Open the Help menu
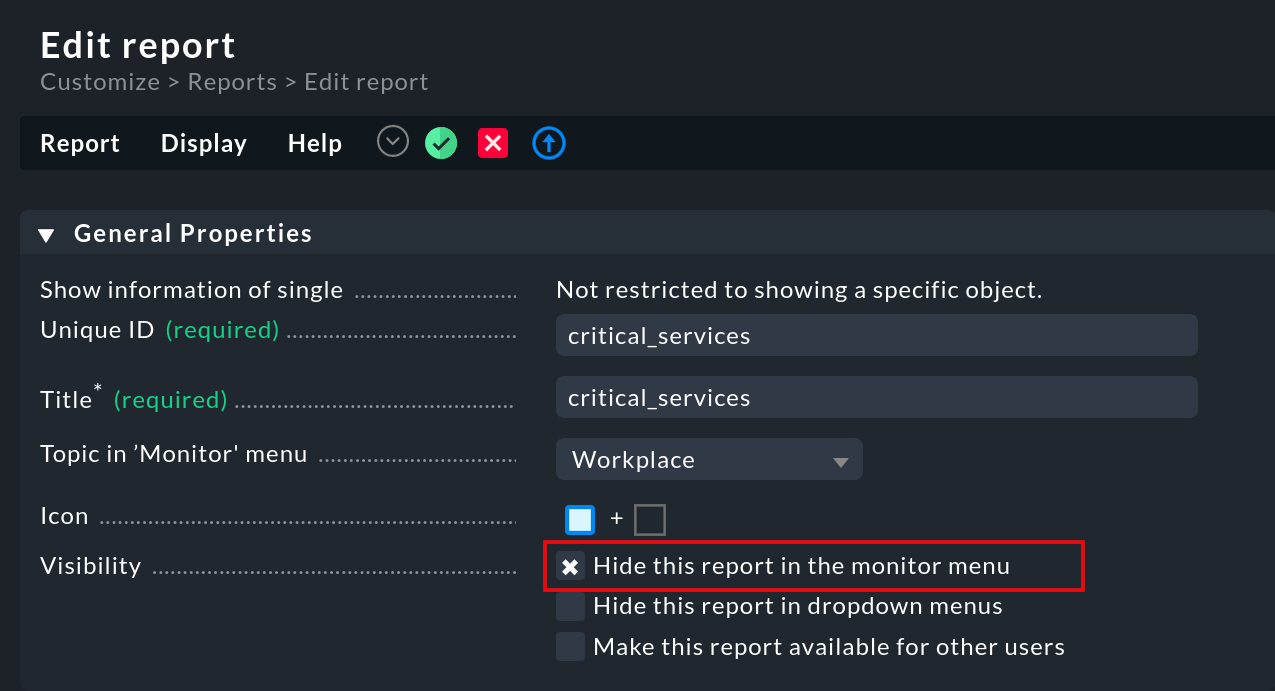 pos(314,142)
